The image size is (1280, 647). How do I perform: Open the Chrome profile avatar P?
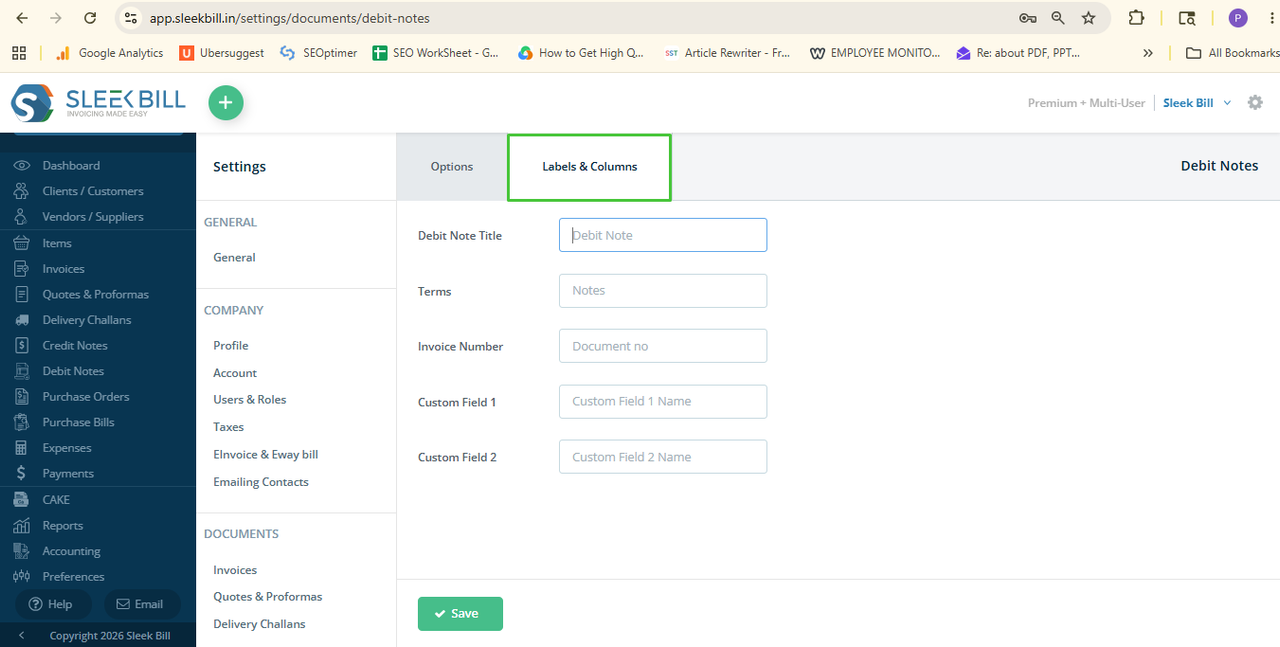[x=1238, y=18]
